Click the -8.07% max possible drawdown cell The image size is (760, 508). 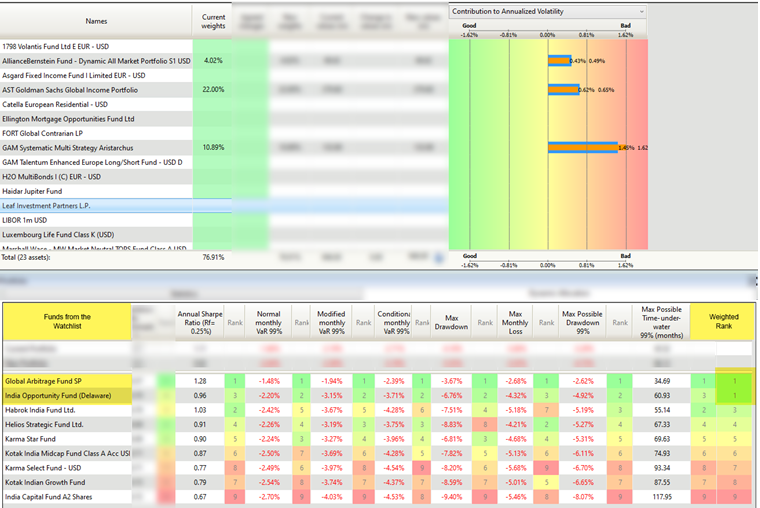pyautogui.click(x=583, y=497)
